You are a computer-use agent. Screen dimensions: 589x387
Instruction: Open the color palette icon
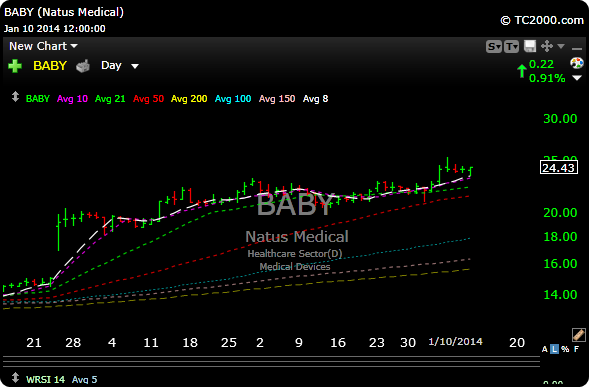pos(577,63)
